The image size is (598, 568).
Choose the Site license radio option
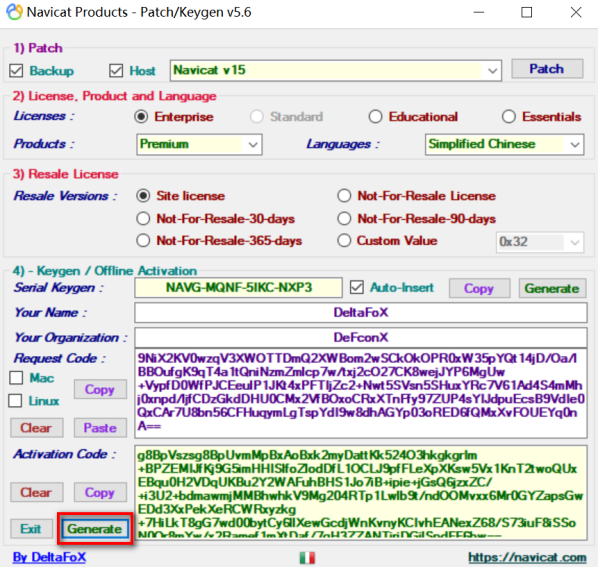point(143,196)
